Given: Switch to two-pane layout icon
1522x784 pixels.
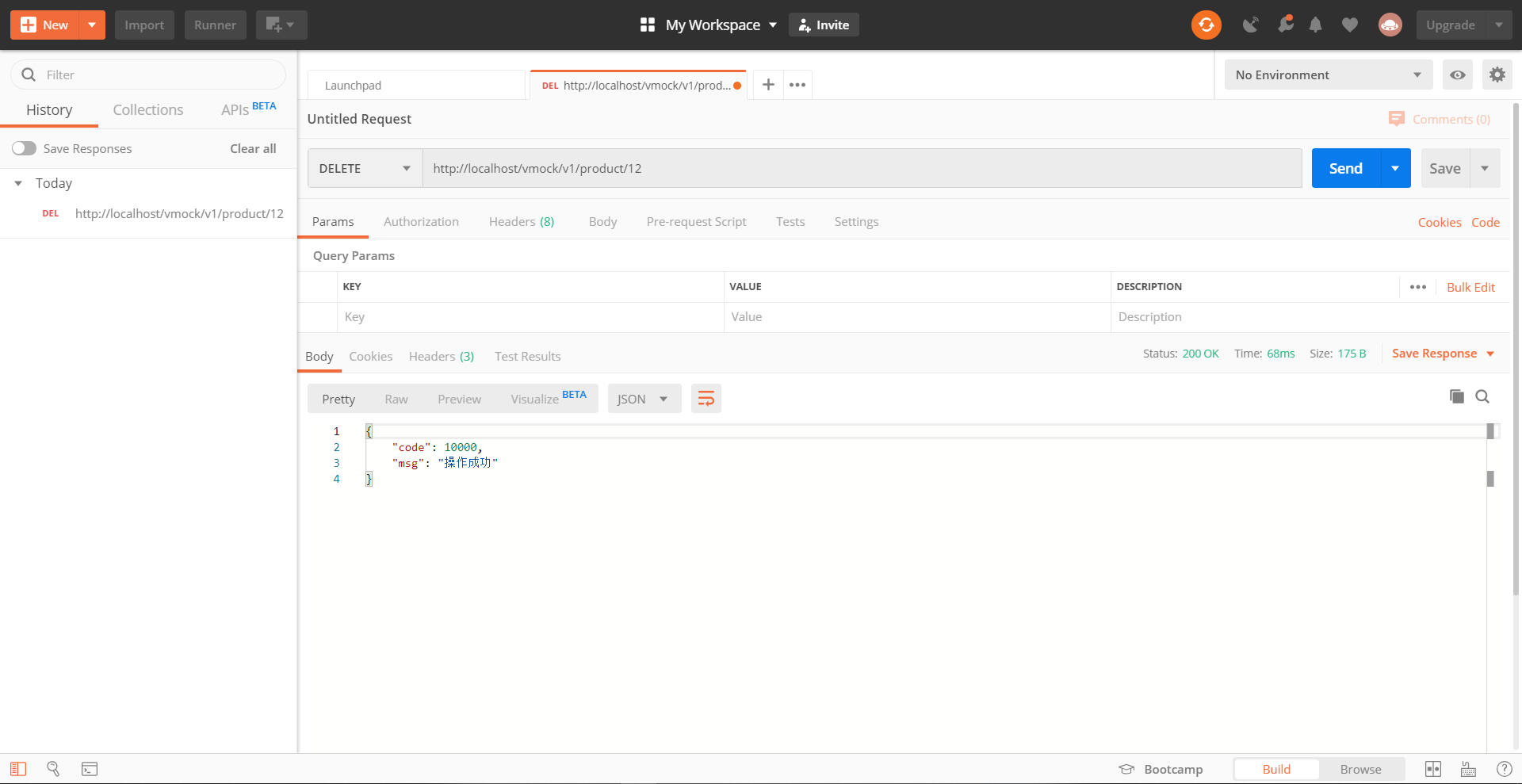Looking at the screenshot, I should click(1433, 769).
